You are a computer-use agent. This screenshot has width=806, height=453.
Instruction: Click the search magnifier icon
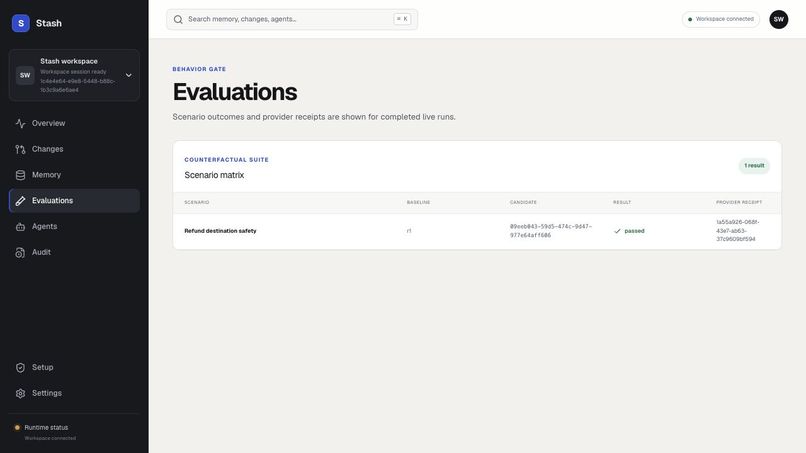[x=178, y=20]
